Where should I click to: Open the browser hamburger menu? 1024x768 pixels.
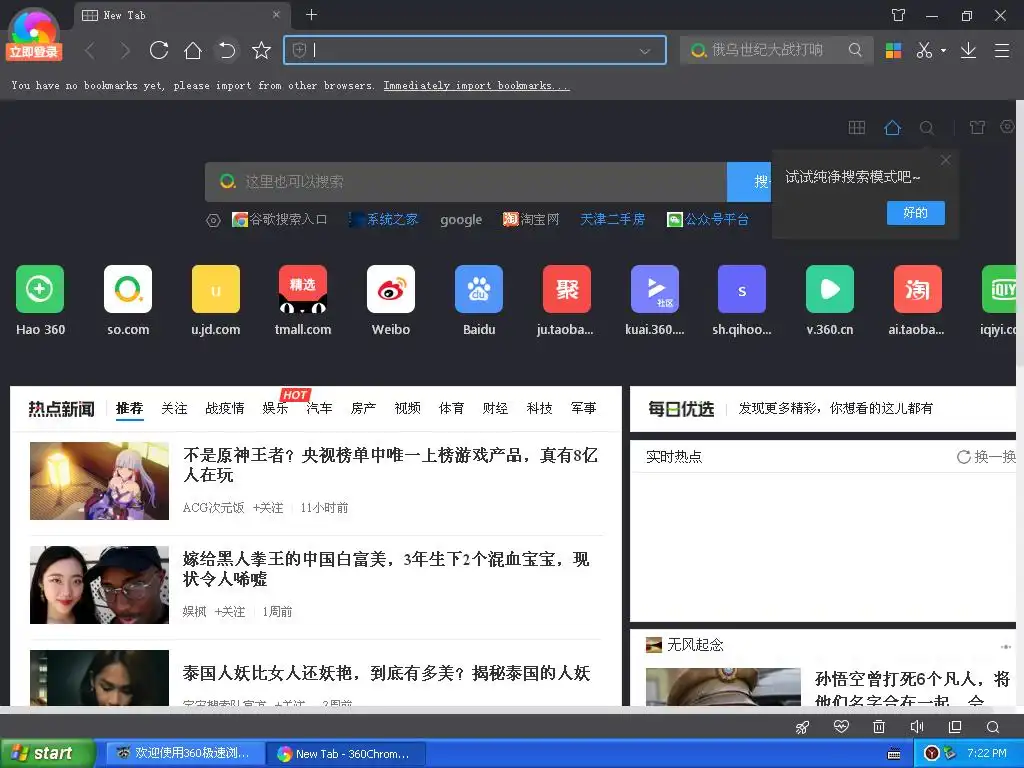(1002, 50)
